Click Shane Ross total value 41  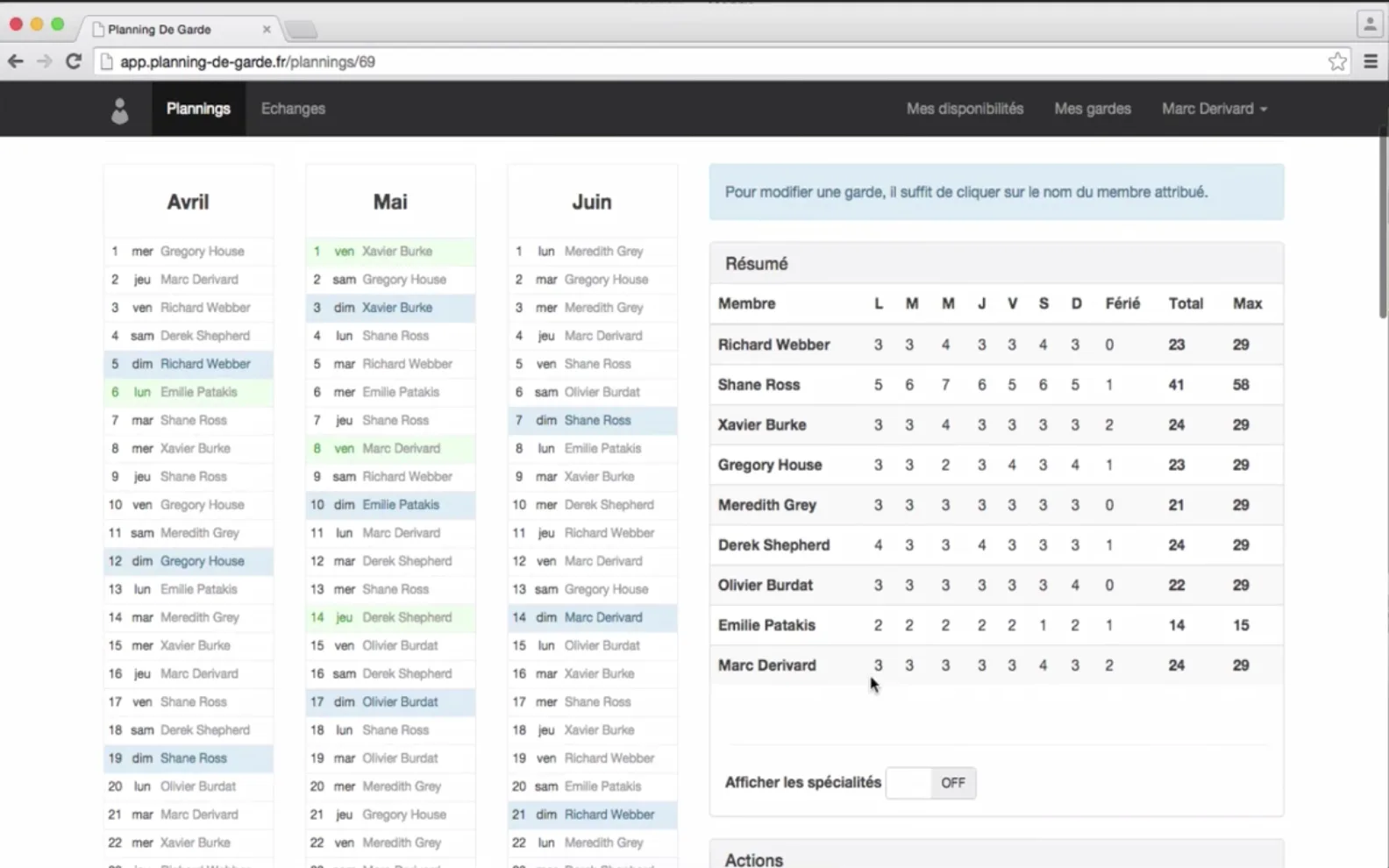pyautogui.click(x=1176, y=385)
